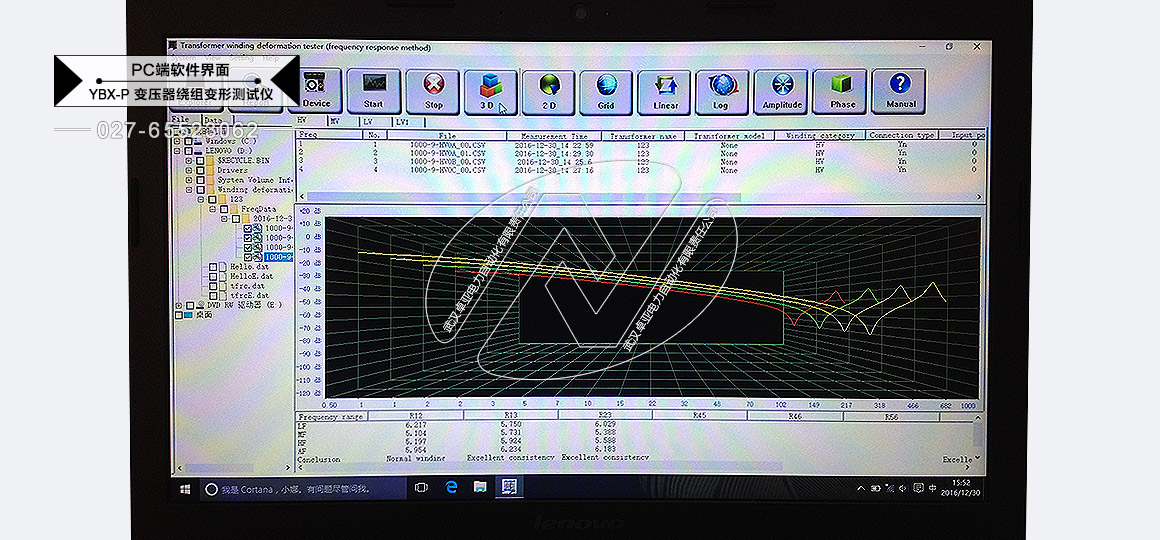1160x540 pixels.
Task: Sort by Measurement Time column header
Action: [554, 135]
